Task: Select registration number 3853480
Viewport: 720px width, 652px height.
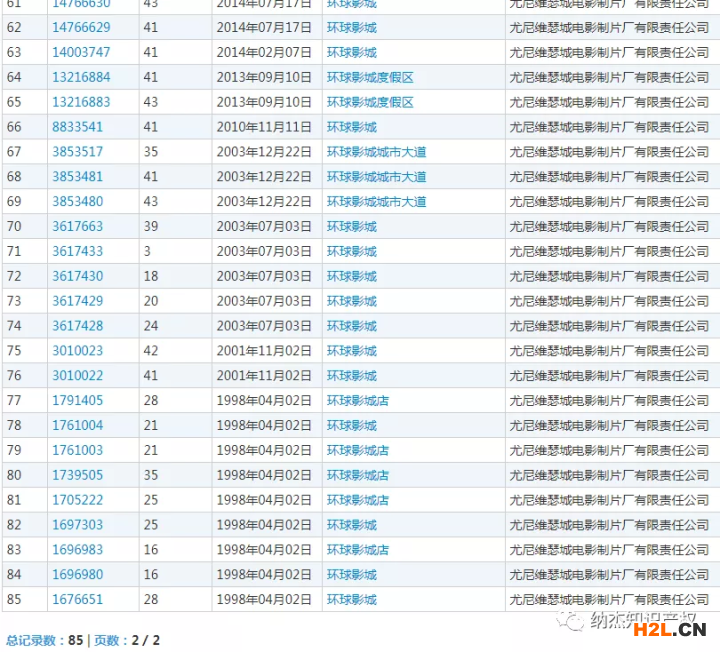Action: coord(77,202)
